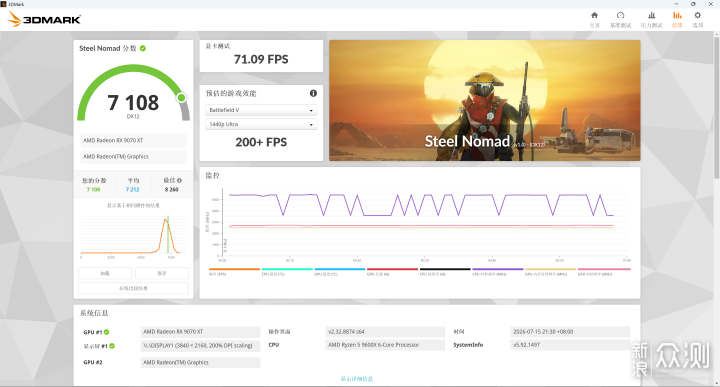Click the Compare result online button
Image resolution: width=720 pixels, height=387 pixels.
pos(133,288)
